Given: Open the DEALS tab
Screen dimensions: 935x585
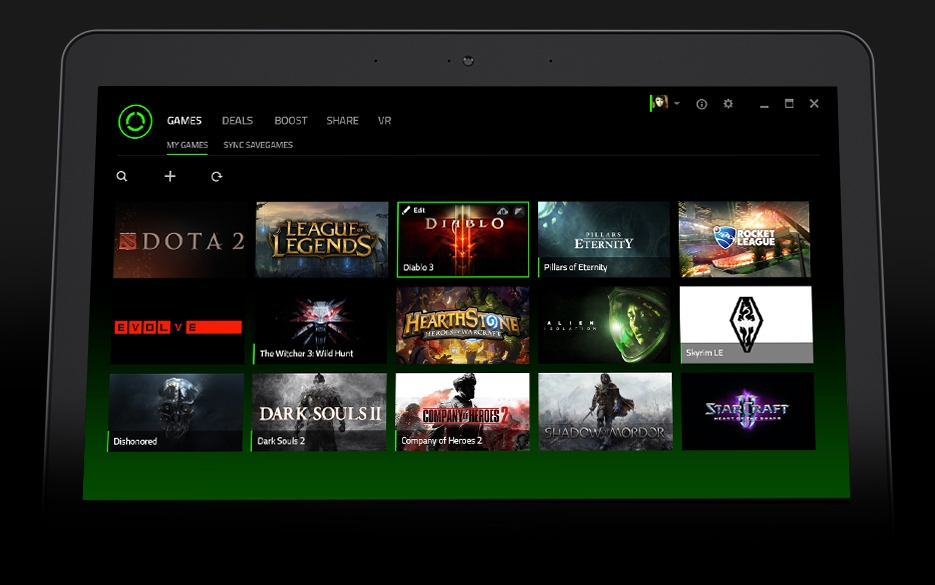Looking at the screenshot, I should point(237,120).
